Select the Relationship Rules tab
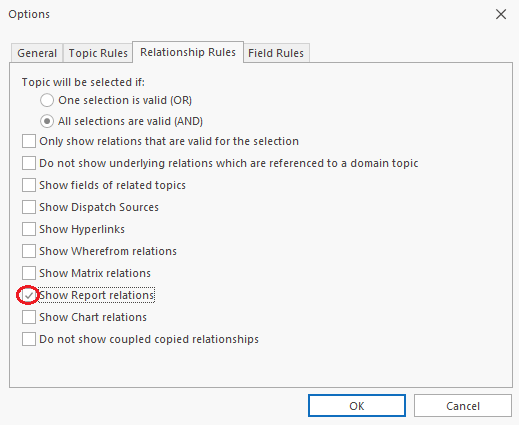Image resolution: width=519 pixels, height=425 pixels. 188,52
